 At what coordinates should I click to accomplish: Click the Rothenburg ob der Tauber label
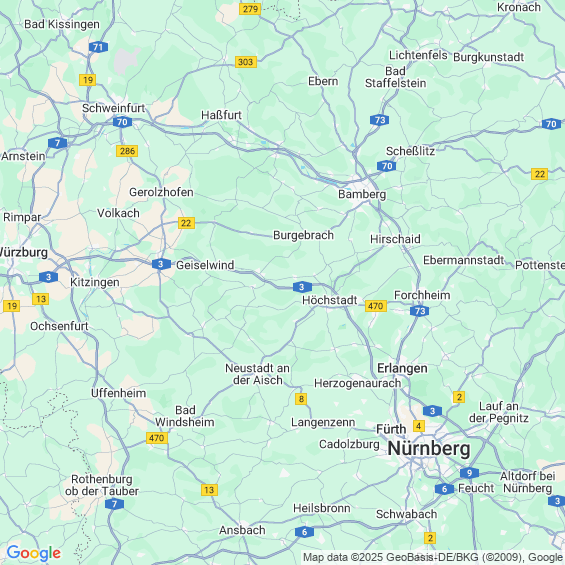[x=102, y=485]
